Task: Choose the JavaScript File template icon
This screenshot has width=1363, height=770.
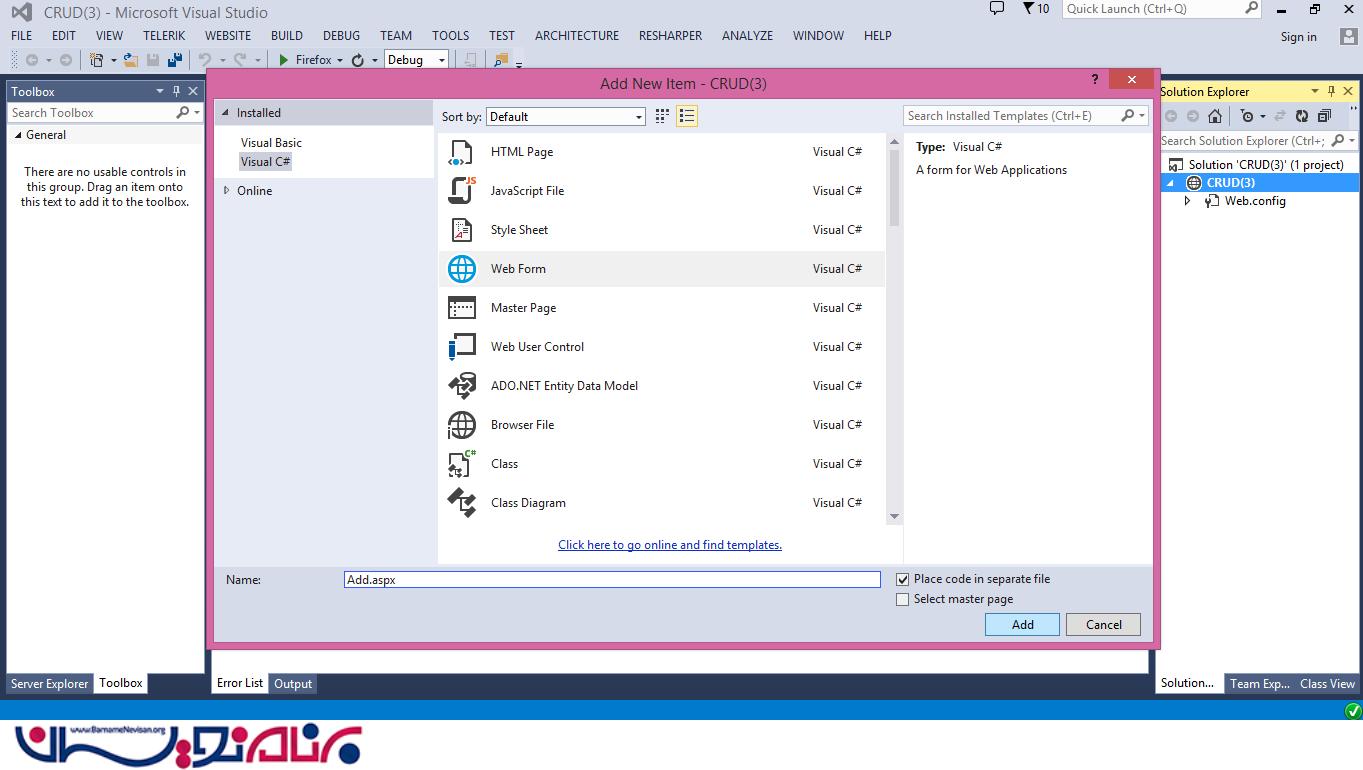Action: click(x=461, y=191)
